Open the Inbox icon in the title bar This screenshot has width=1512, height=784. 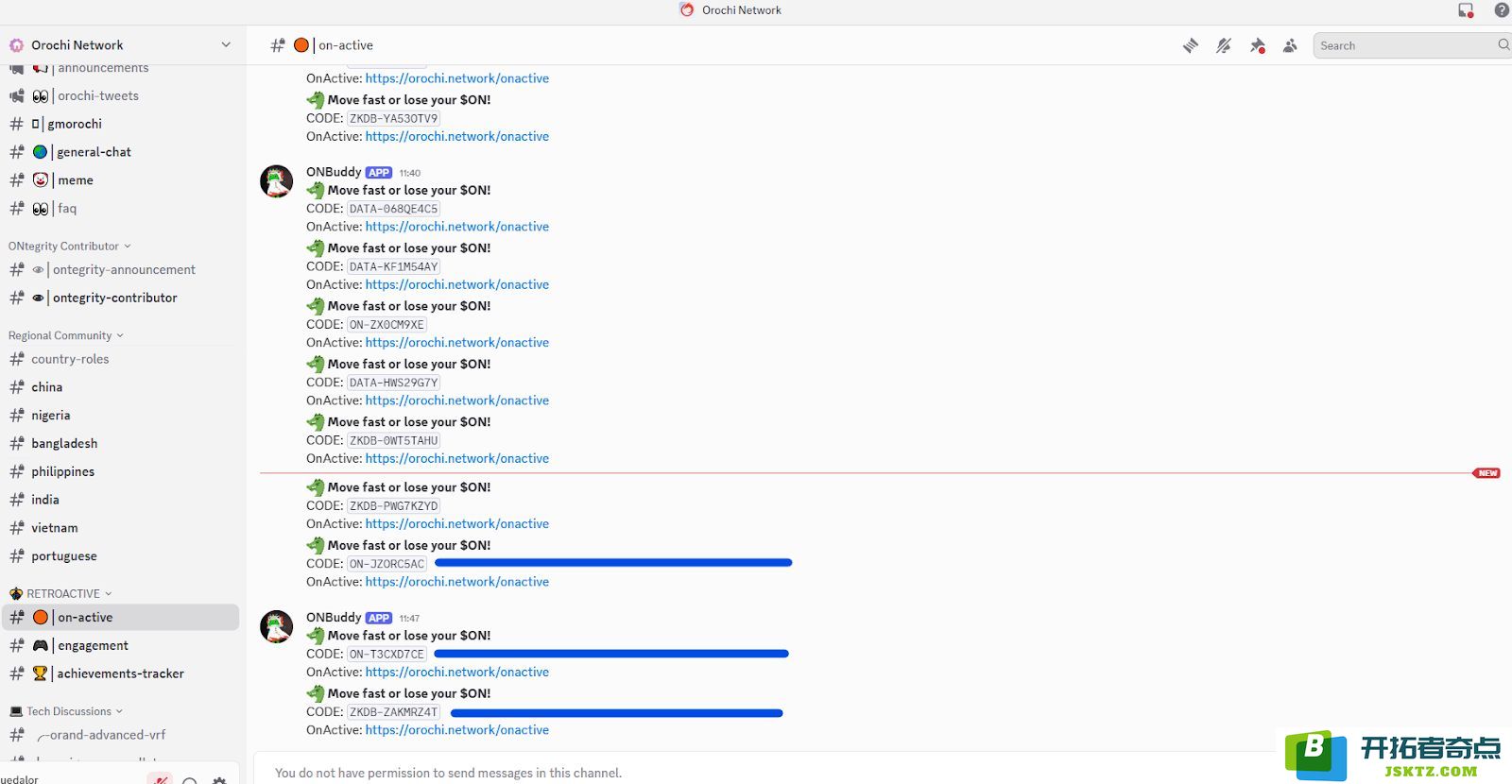click(x=1466, y=10)
